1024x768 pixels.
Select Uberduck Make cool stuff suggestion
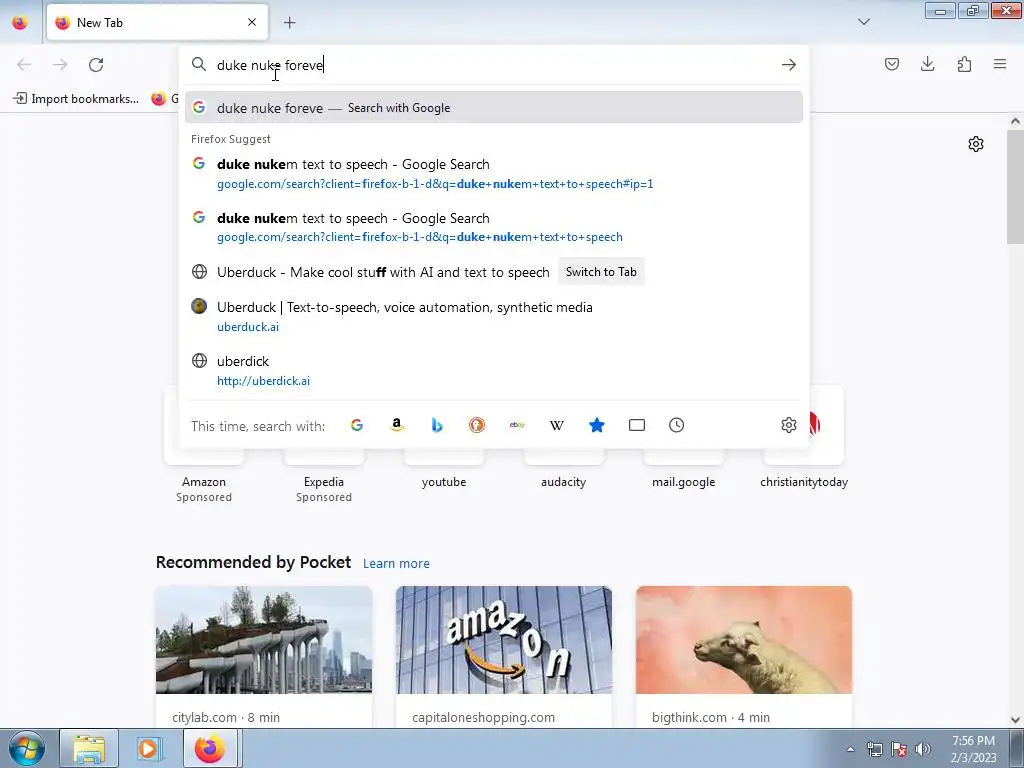[x=383, y=272]
